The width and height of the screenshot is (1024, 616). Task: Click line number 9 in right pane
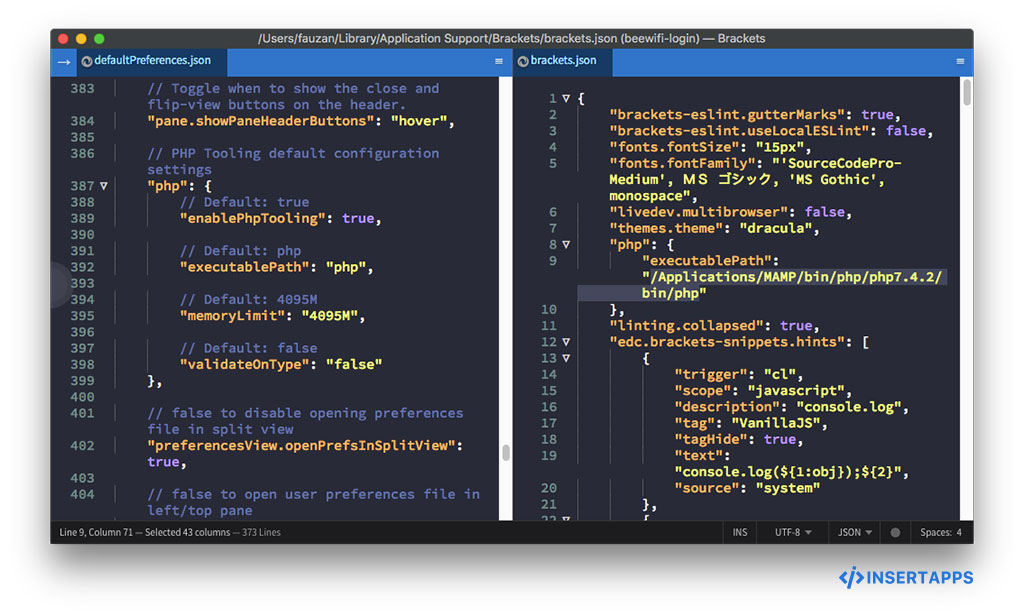[552, 261]
